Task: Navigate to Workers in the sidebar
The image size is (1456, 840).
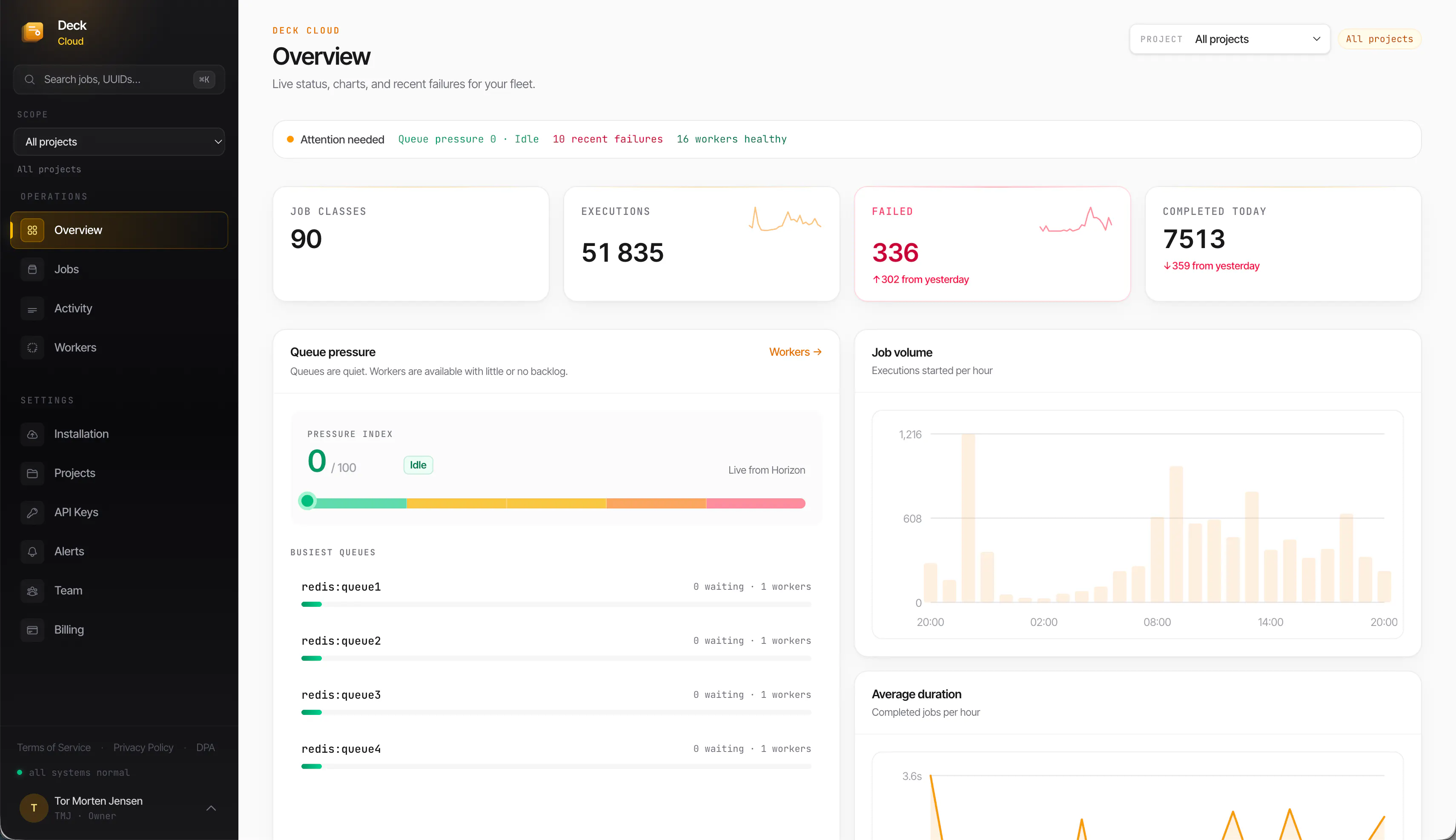Action: (120, 348)
